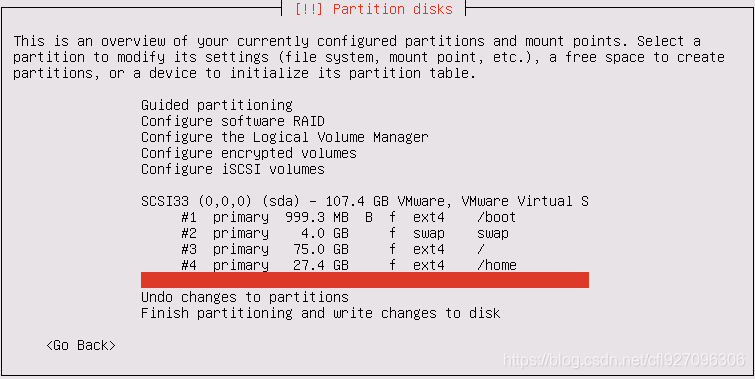Viewport: 755px width, 379px height.
Task: Choose Configure the Logical Volume Manager
Action: pos(285,137)
